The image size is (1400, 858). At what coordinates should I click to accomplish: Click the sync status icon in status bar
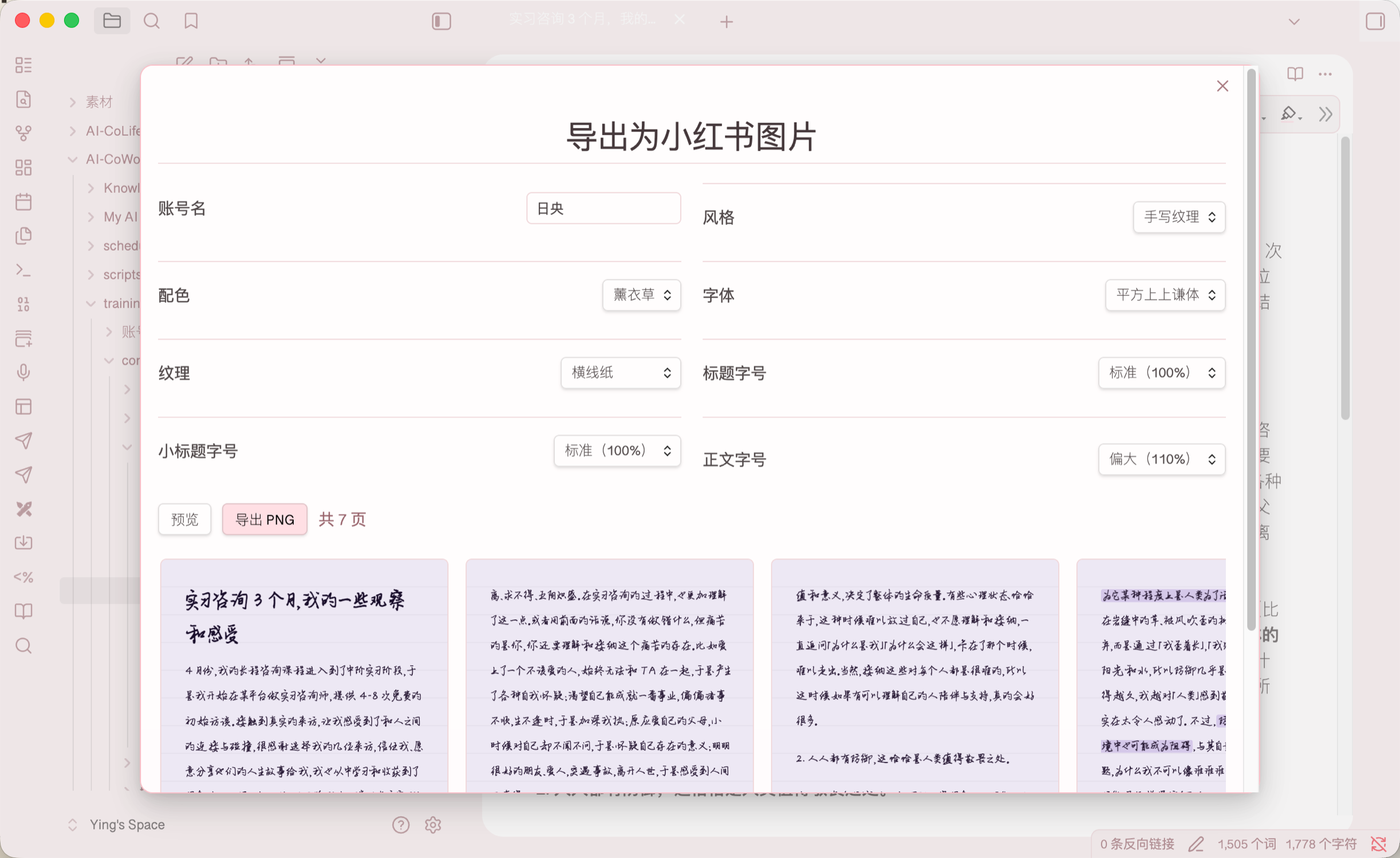click(1379, 844)
